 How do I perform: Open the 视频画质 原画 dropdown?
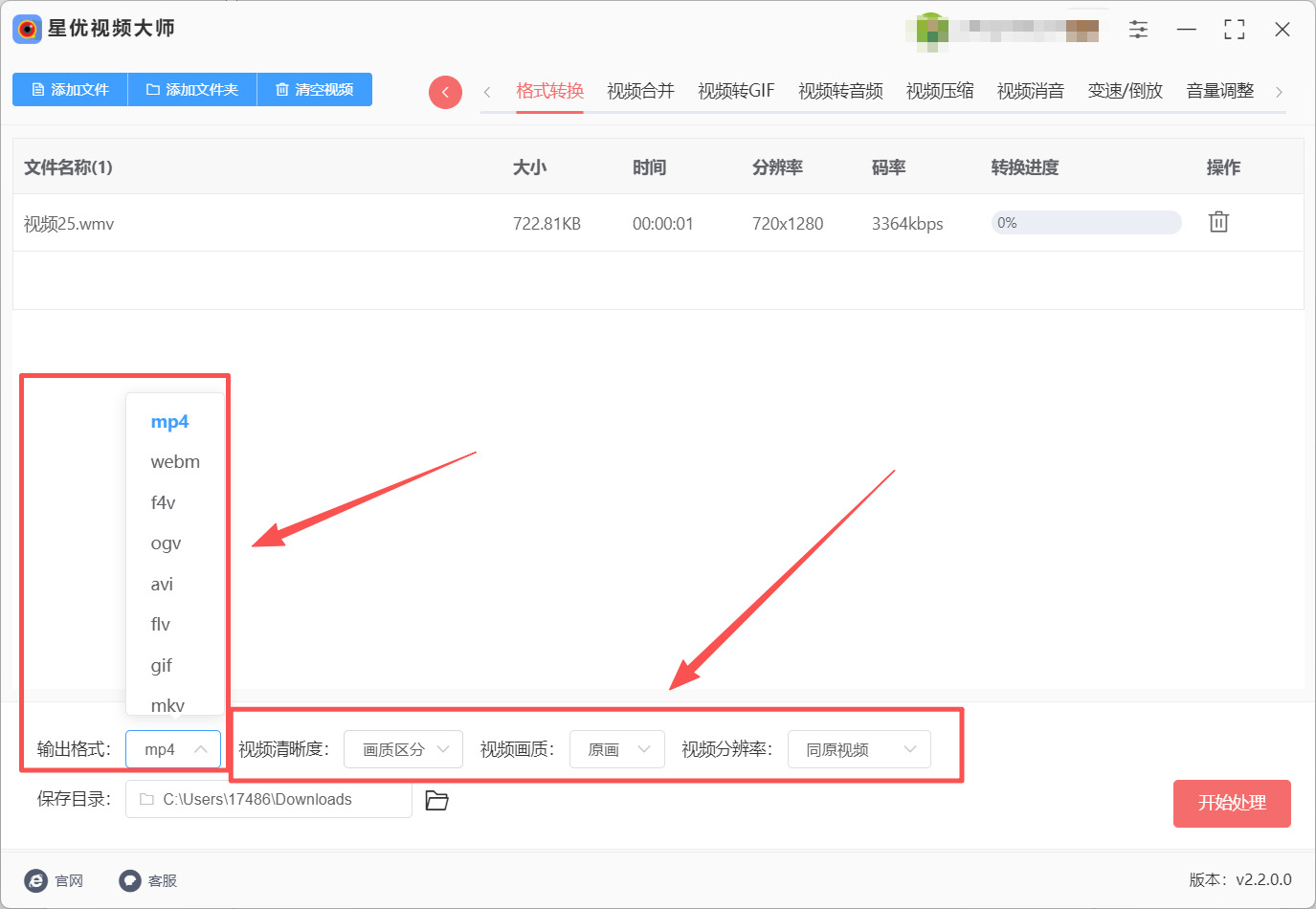coord(616,749)
